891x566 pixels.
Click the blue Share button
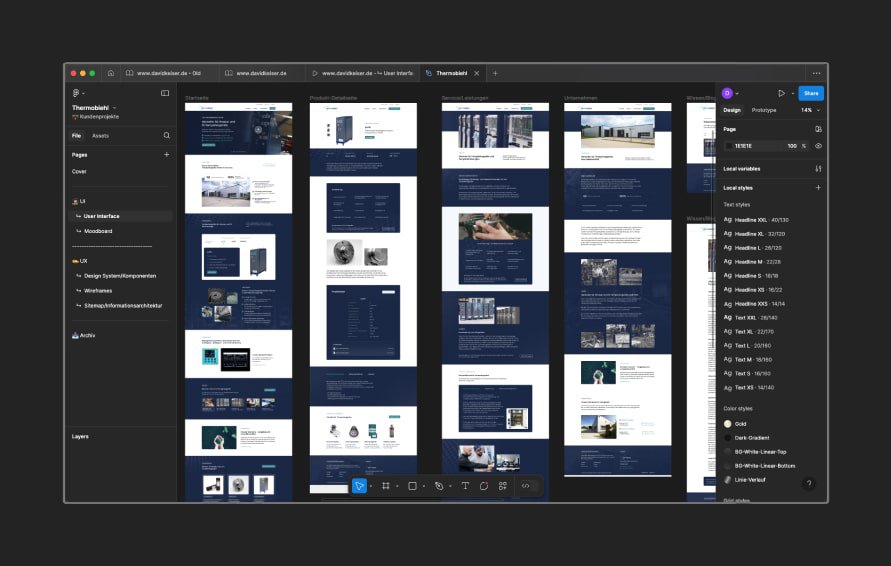(811, 93)
